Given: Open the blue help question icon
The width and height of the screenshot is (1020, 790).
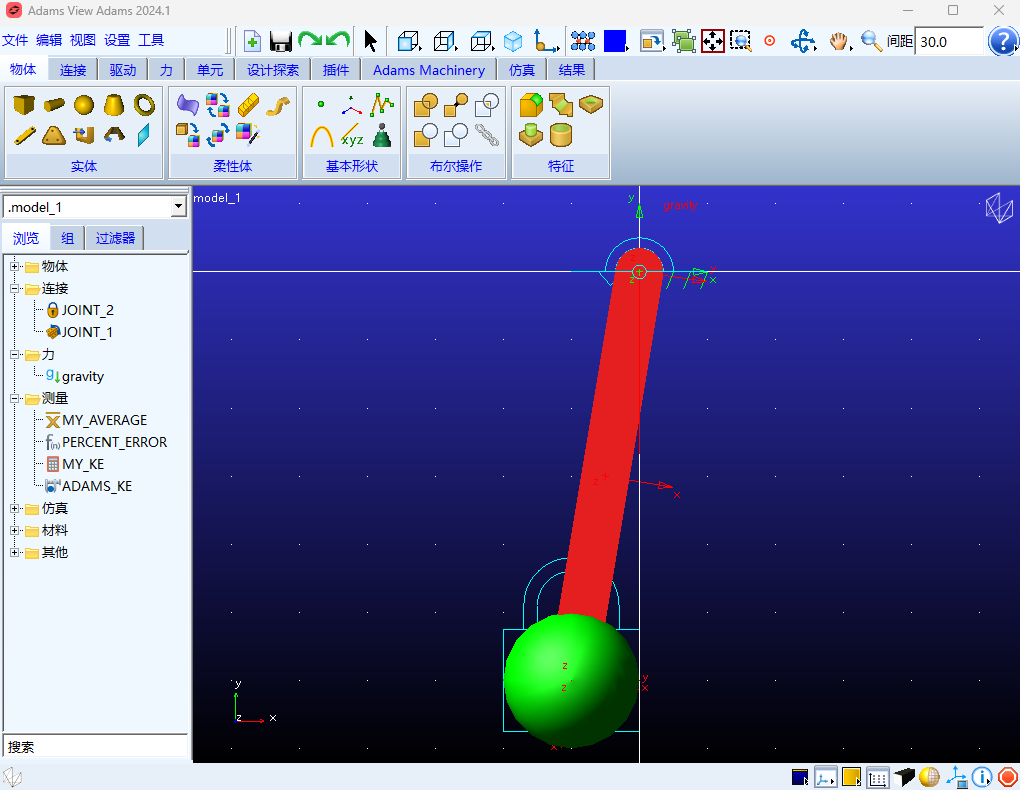Looking at the screenshot, I should [x=1002, y=41].
